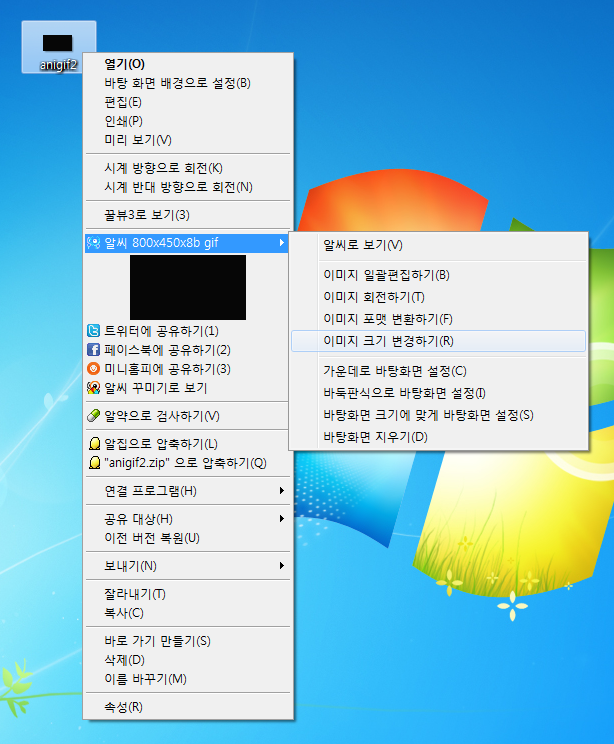Image resolution: width=614 pixels, height=744 pixels.
Task: Select 이미지 회전하기(T)
Action: pyautogui.click(x=438, y=297)
